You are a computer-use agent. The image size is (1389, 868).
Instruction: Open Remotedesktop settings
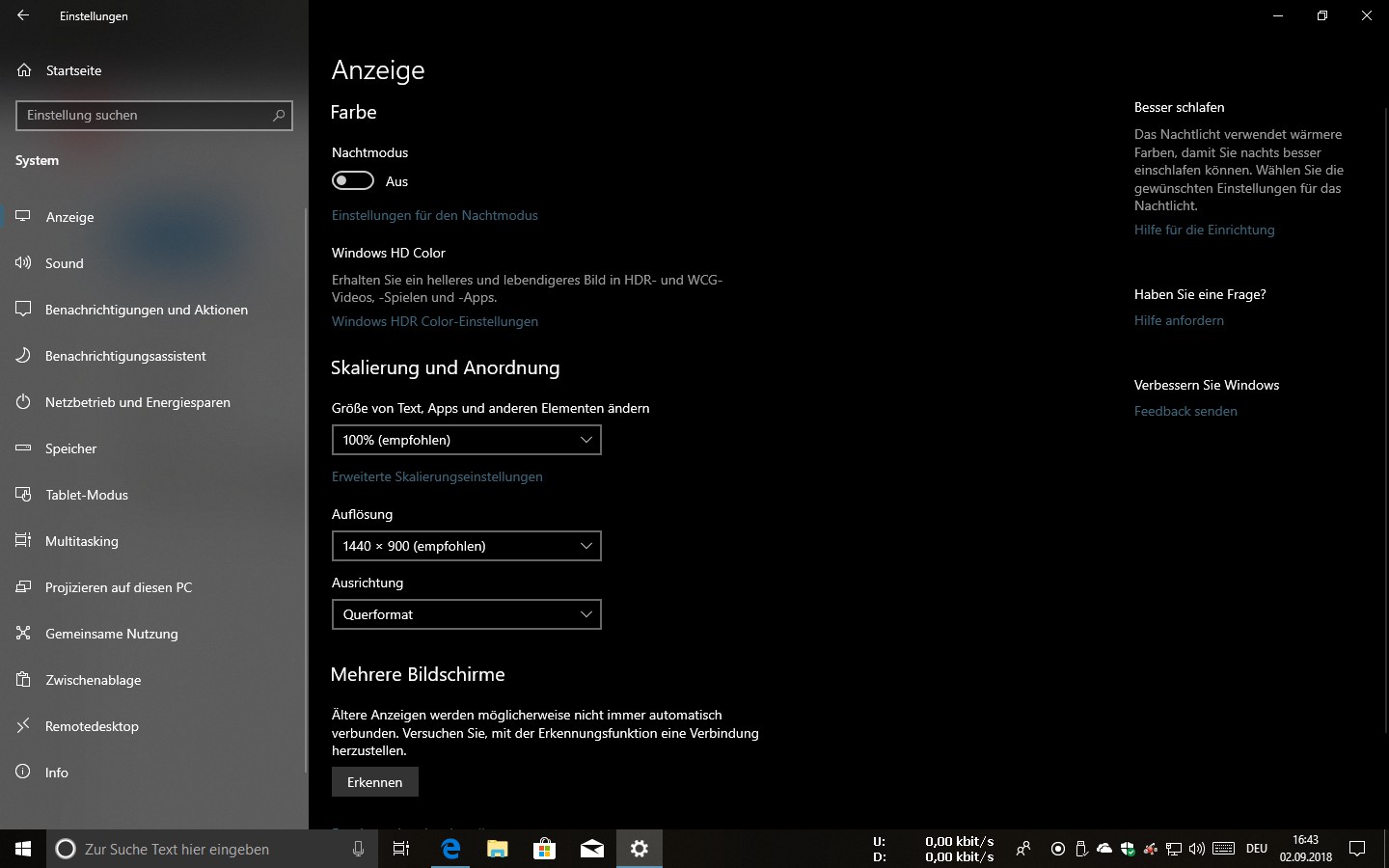tap(154, 726)
